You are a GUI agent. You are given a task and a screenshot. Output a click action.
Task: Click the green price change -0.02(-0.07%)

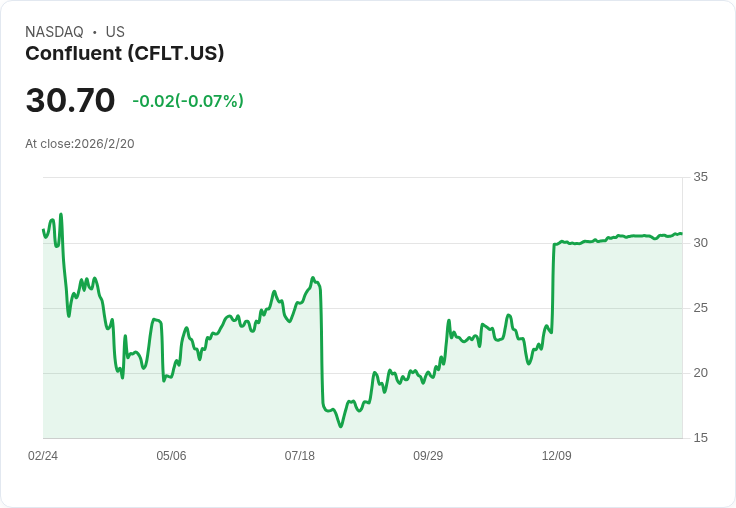click(x=188, y=101)
